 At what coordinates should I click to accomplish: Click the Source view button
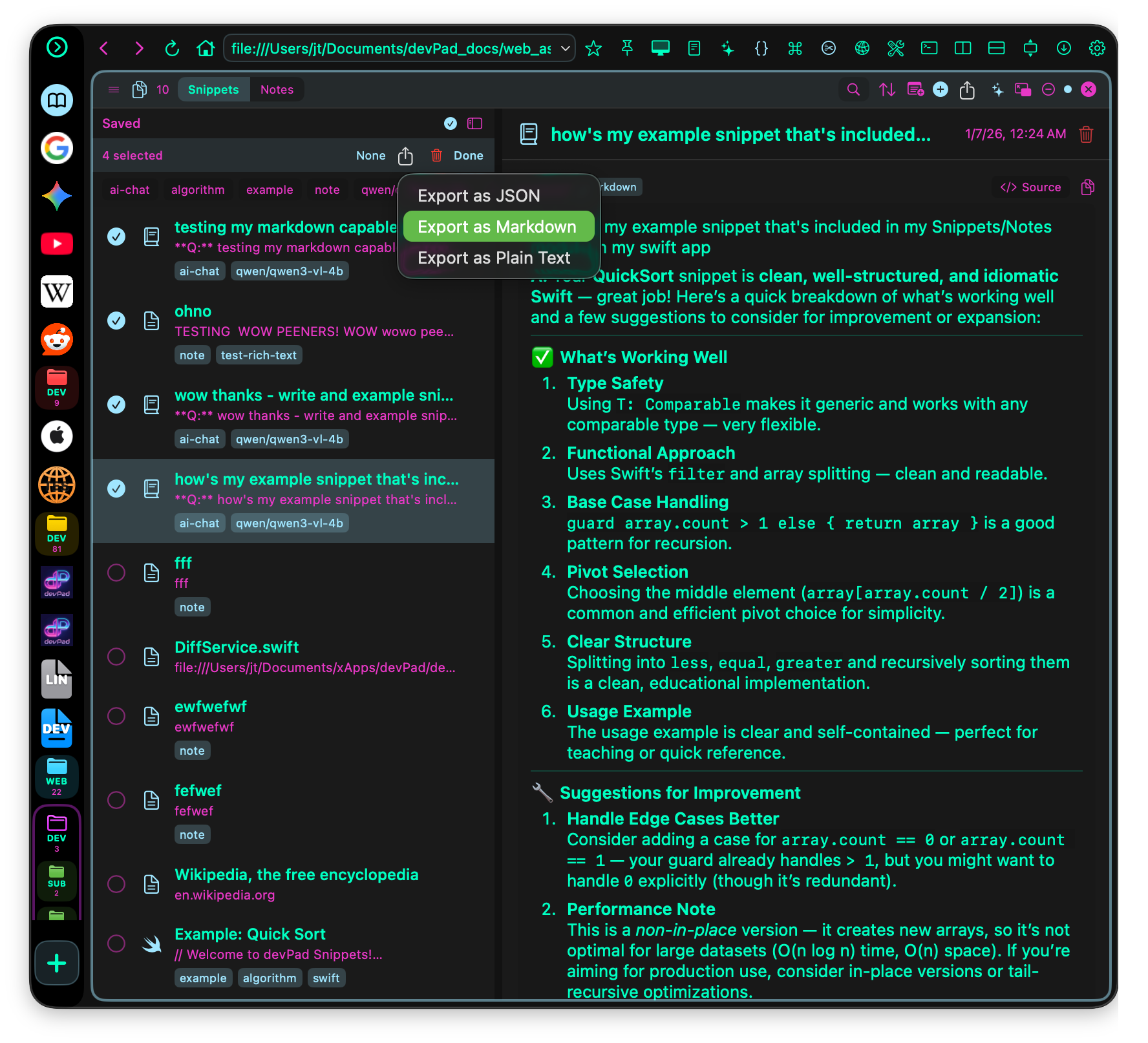pos(1030,187)
